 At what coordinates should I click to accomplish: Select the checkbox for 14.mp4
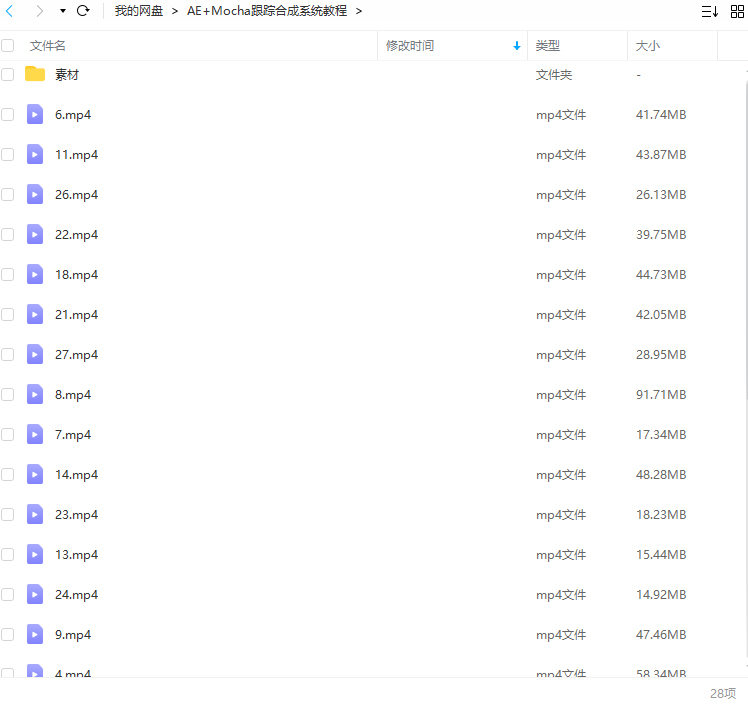pos(8,475)
